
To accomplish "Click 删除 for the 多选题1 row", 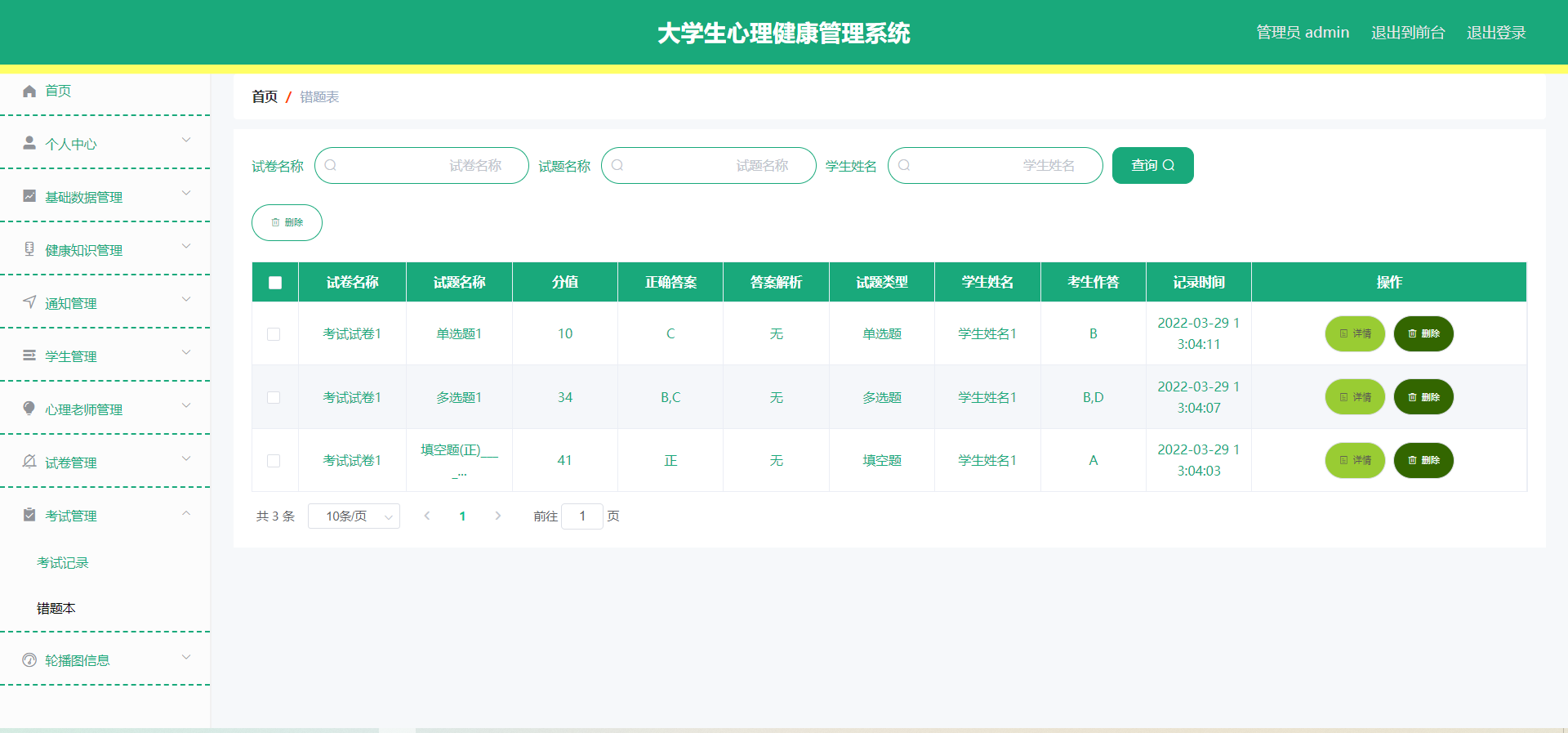I will click(1423, 397).
